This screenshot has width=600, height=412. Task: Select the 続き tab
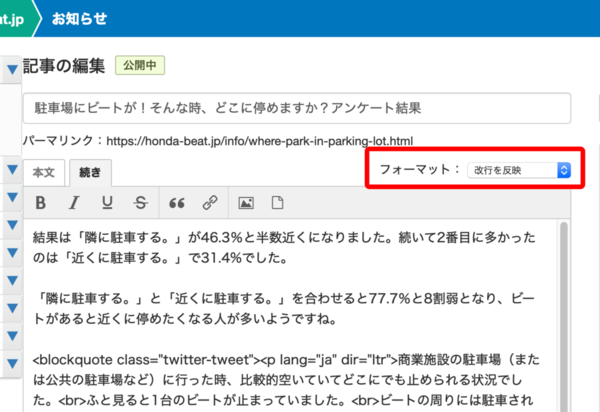click(x=90, y=173)
